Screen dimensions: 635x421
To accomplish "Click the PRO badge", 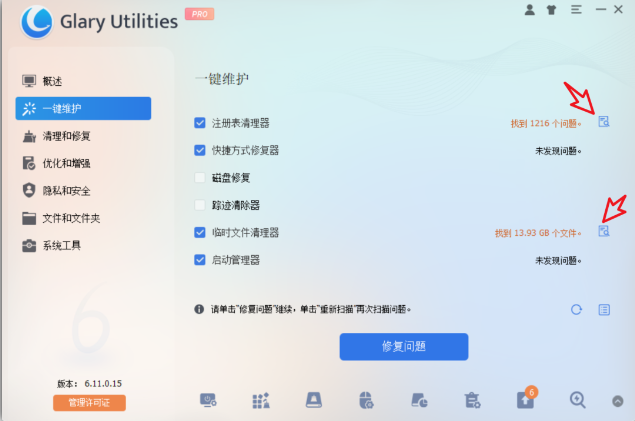I will (199, 14).
